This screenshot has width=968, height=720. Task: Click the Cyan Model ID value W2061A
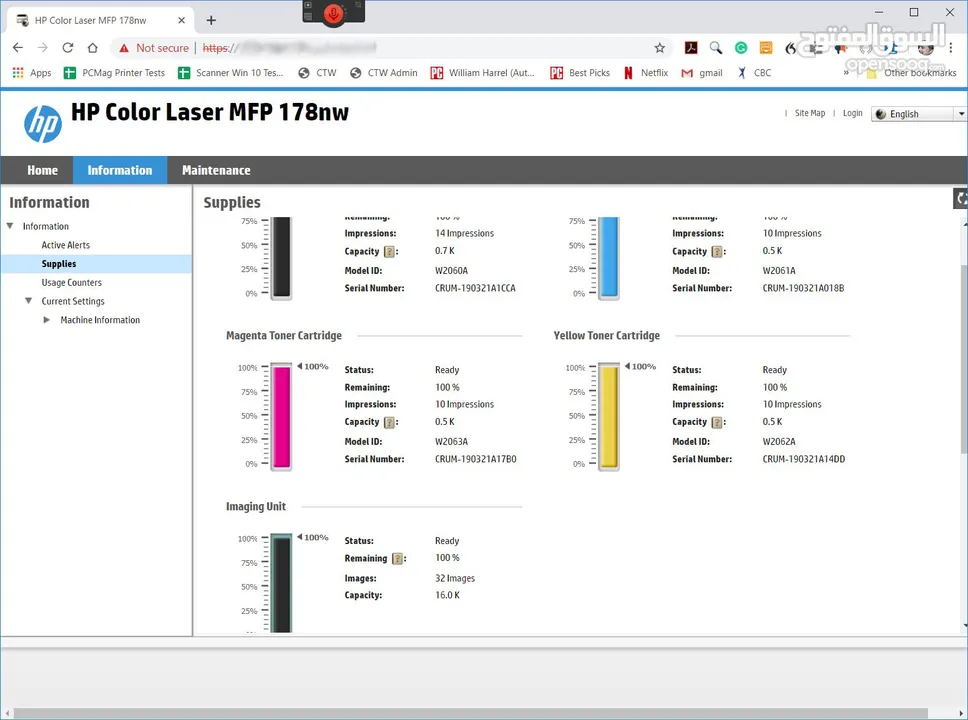click(x=779, y=271)
